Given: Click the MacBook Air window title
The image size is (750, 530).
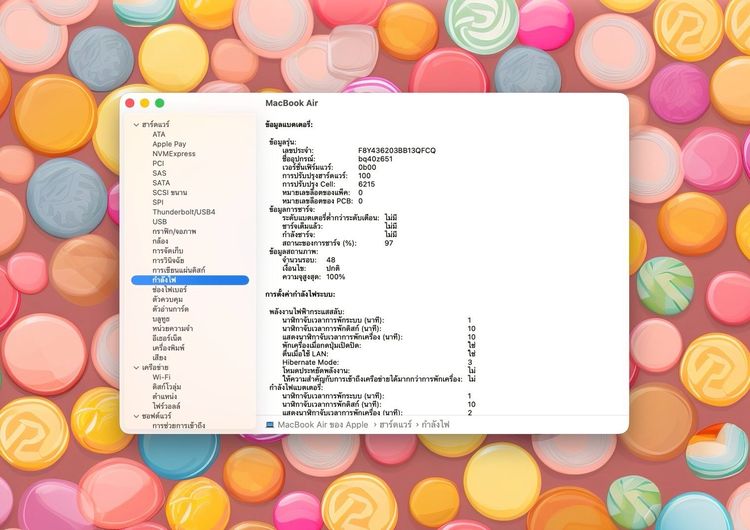Looking at the screenshot, I should [291, 103].
